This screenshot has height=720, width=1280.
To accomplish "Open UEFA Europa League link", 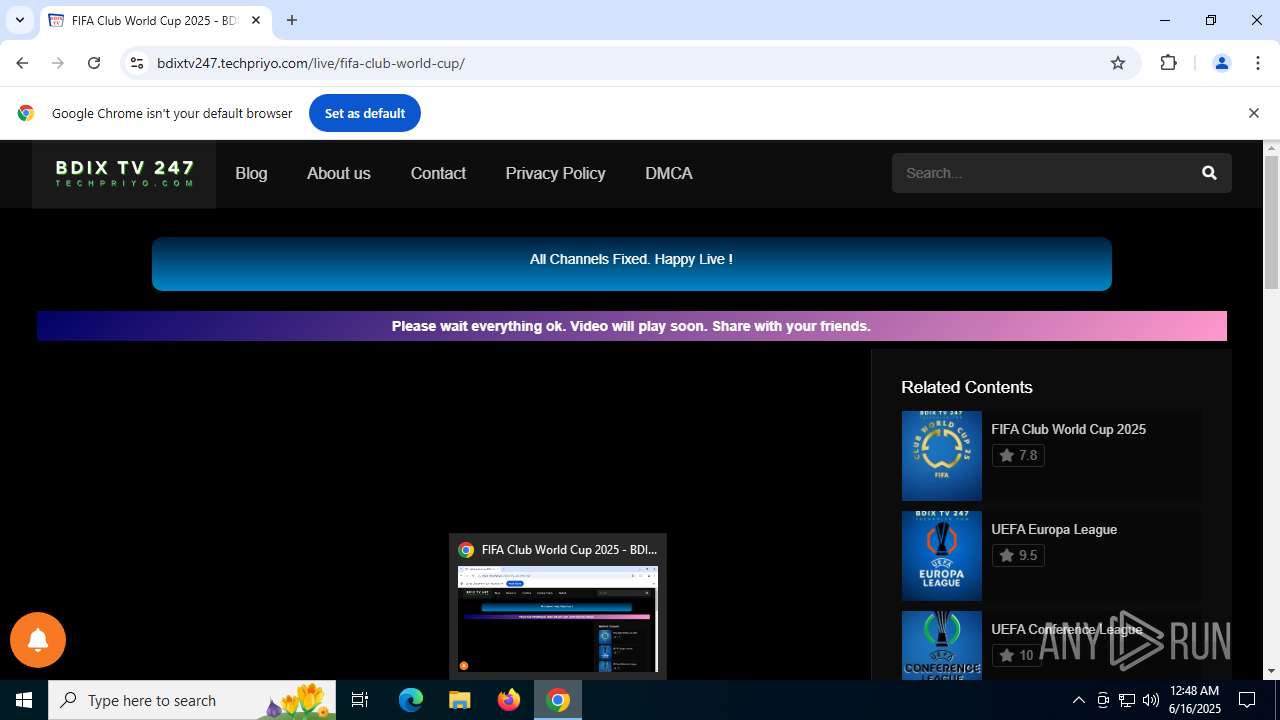I will click(1054, 529).
